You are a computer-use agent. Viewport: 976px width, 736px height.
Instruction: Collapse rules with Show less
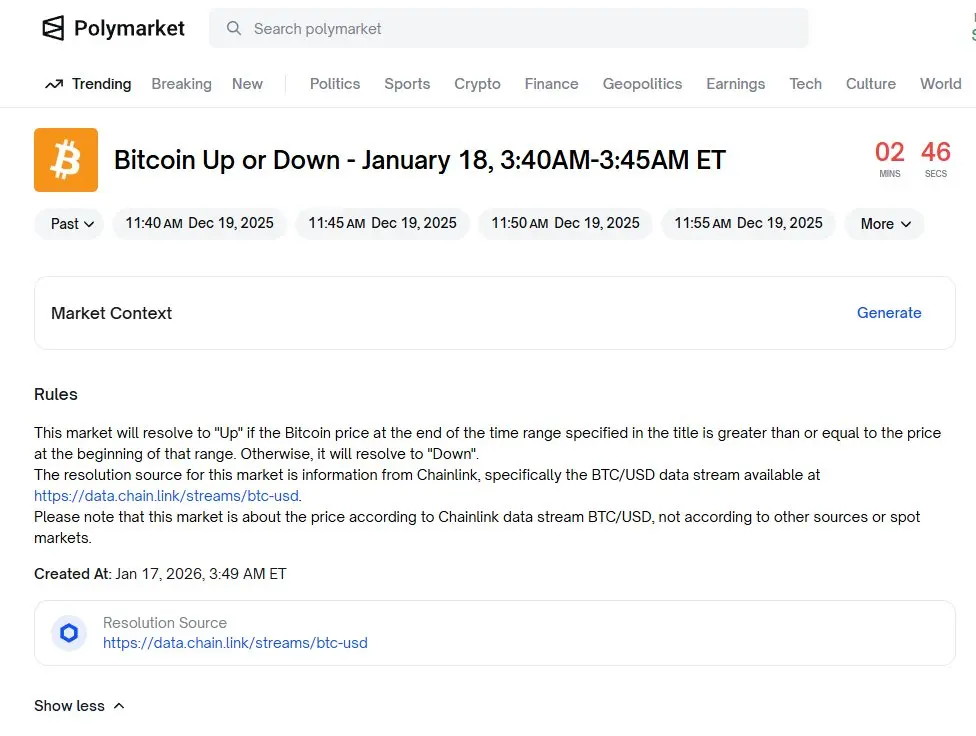click(x=79, y=706)
